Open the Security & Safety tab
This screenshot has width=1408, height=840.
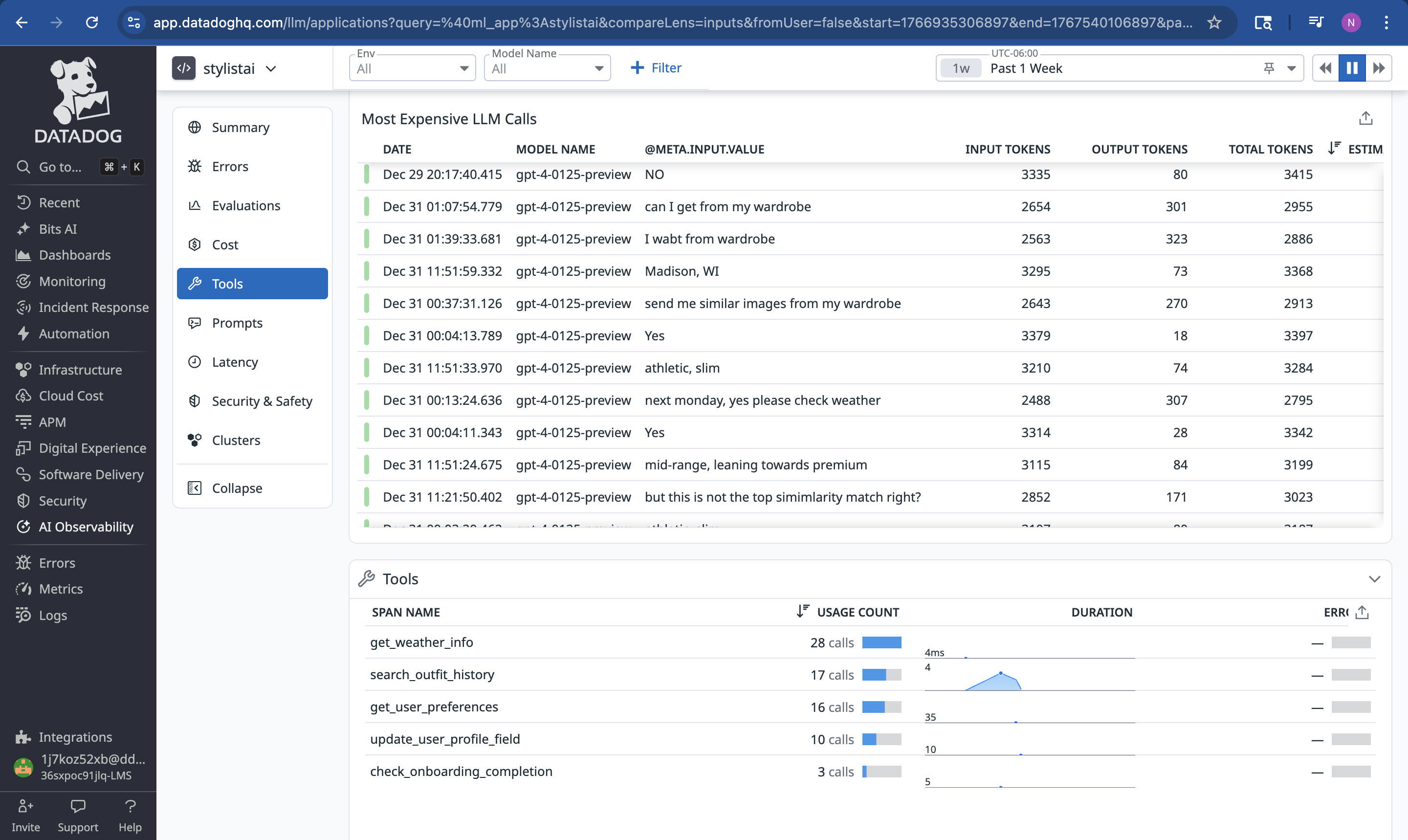[x=262, y=401]
